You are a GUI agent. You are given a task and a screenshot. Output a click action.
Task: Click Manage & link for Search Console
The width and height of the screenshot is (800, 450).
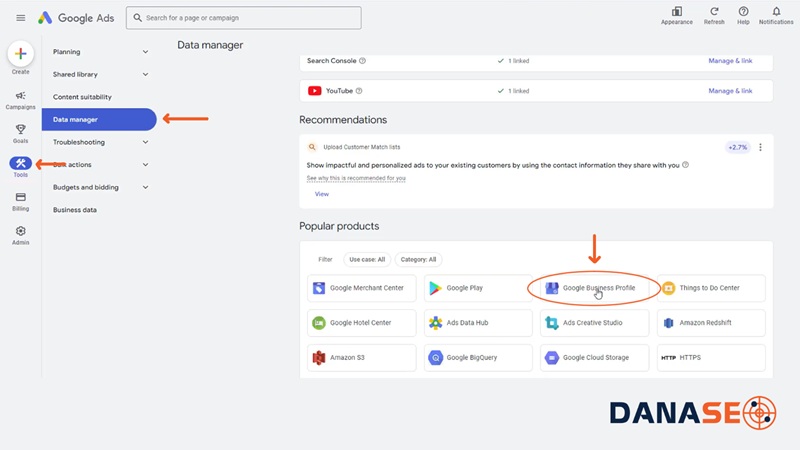(x=730, y=61)
